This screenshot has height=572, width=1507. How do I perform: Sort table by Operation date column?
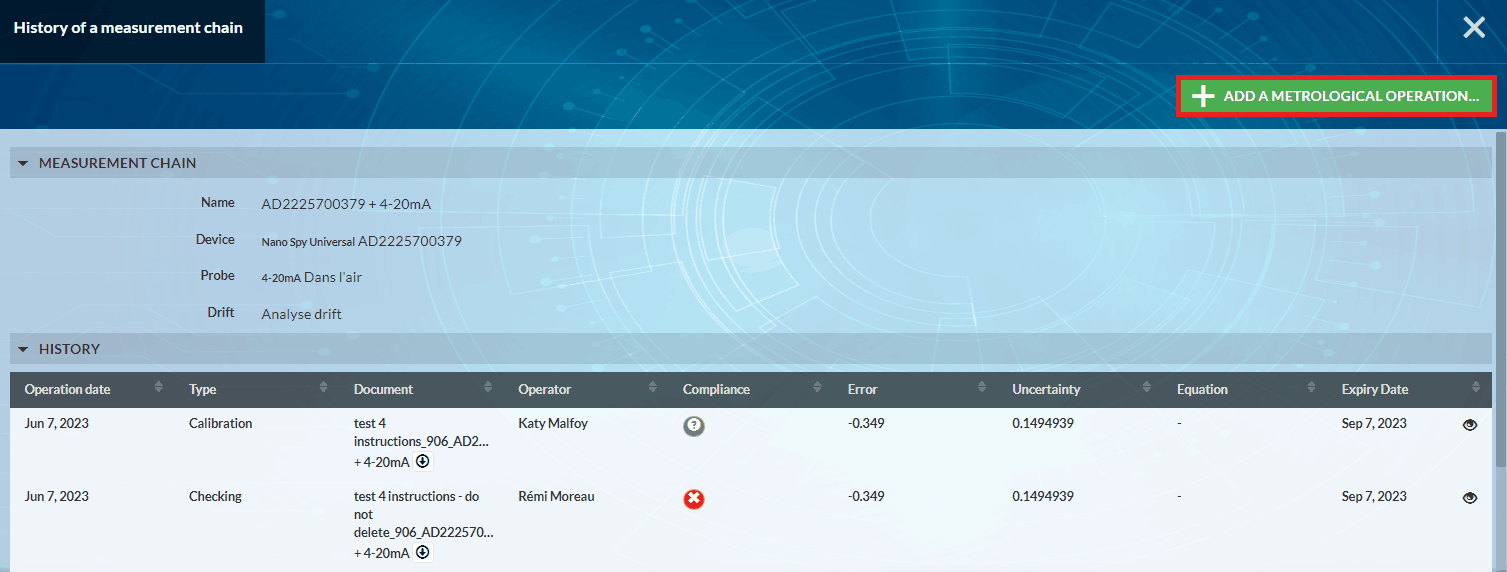tap(158, 389)
